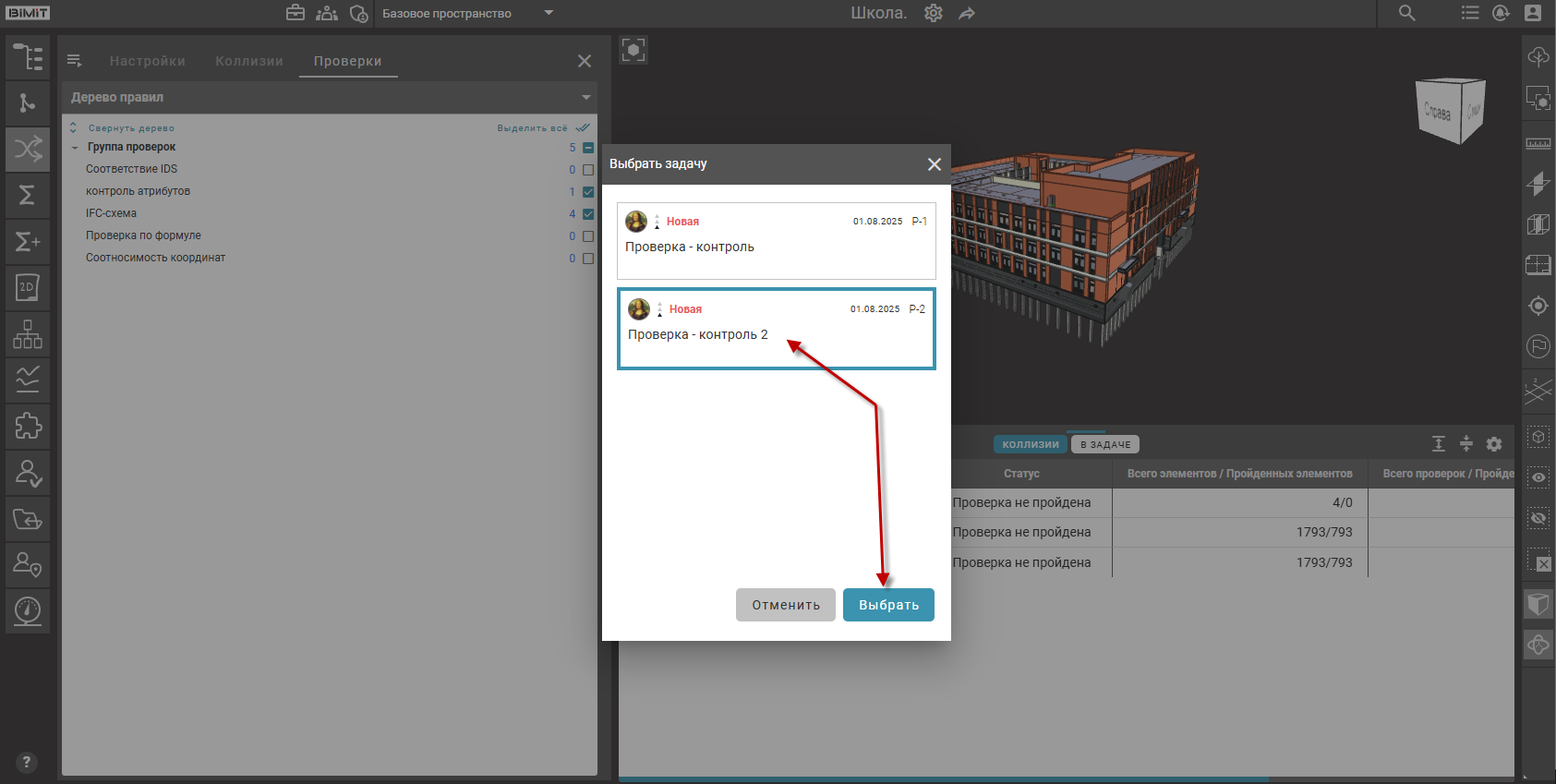The height and width of the screenshot is (784, 1556).
Task: Collapse the Группа проверок tree node
Action: pyautogui.click(x=75, y=148)
